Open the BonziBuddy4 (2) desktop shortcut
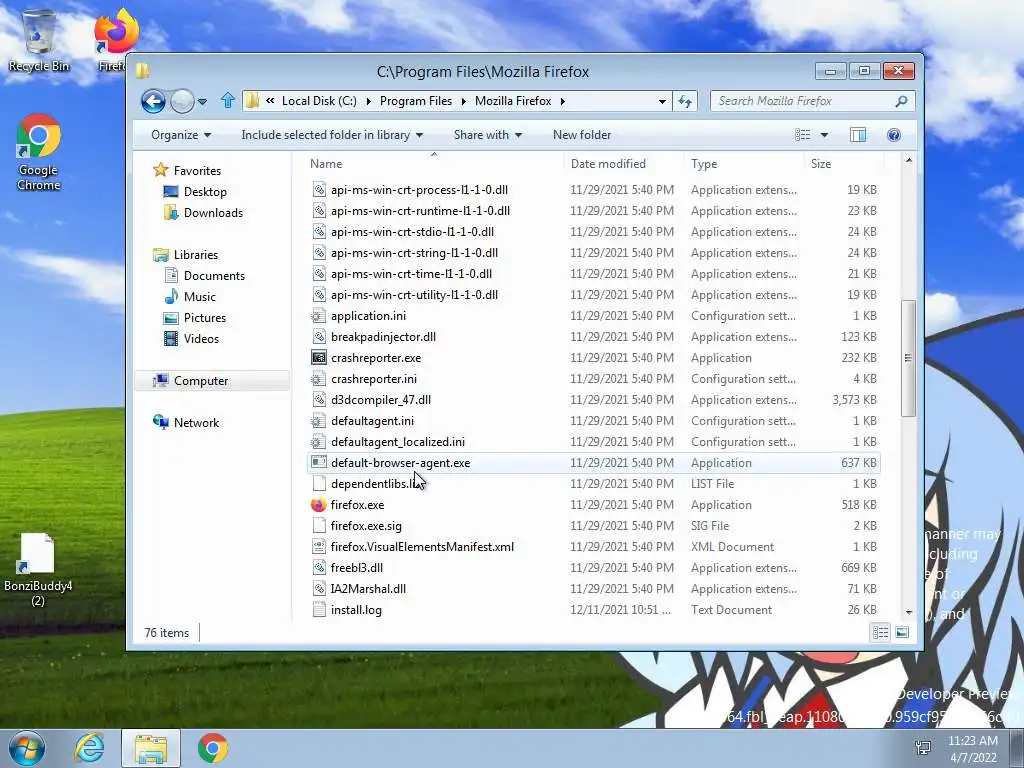This screenshot has width=1024, height=768. [38, 571]
